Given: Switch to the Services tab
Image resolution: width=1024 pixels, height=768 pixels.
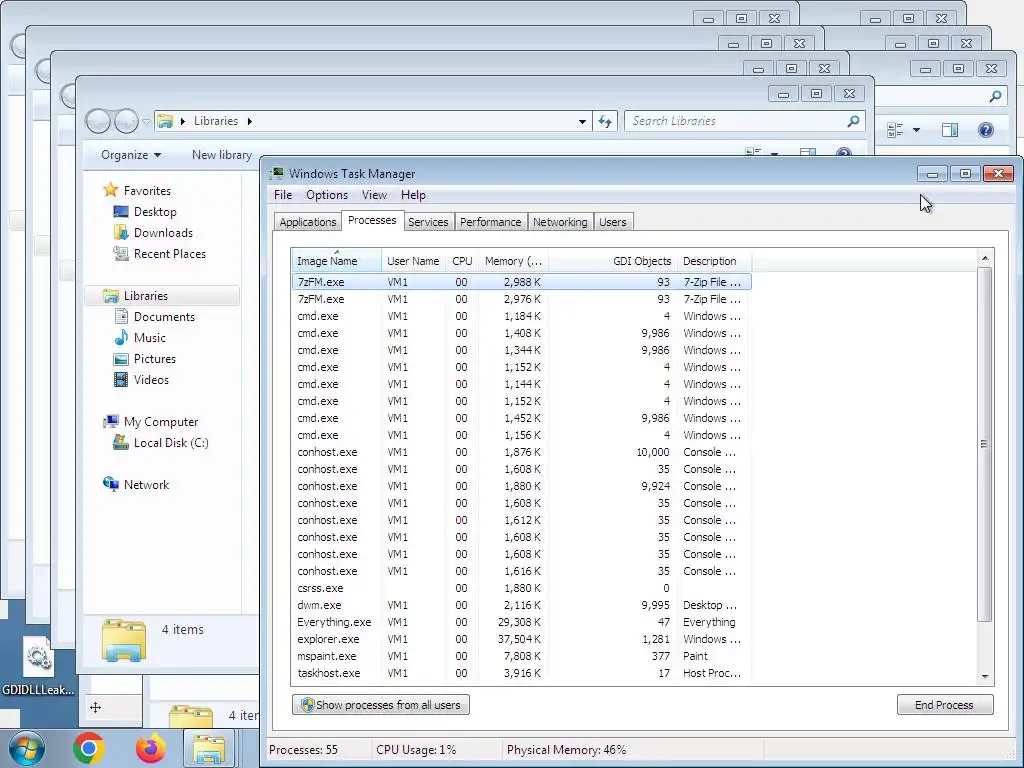Looking at the screenshot, I should (x=428, y=222).
